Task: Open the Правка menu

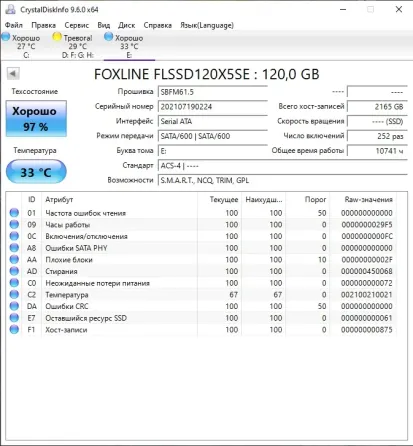Action: [x=43, y=25]
